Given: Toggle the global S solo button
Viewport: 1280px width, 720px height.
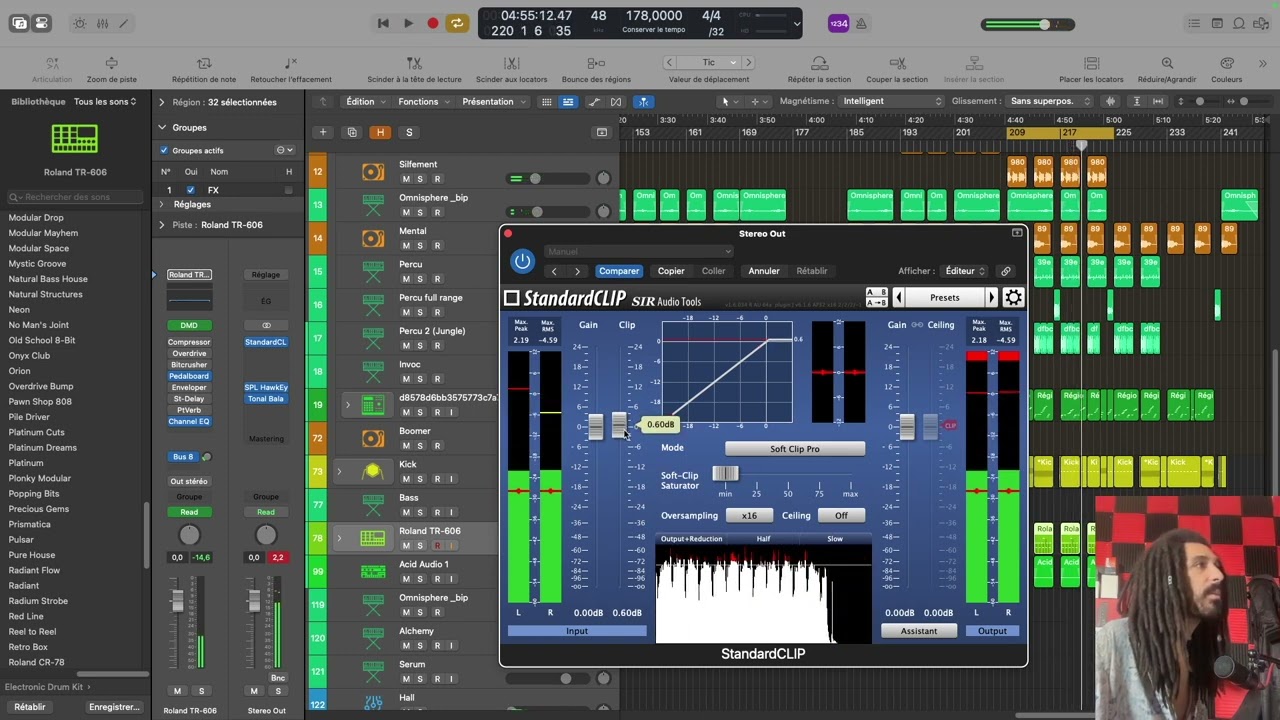Looking at the screenshot, I should [x=409, y=132].
